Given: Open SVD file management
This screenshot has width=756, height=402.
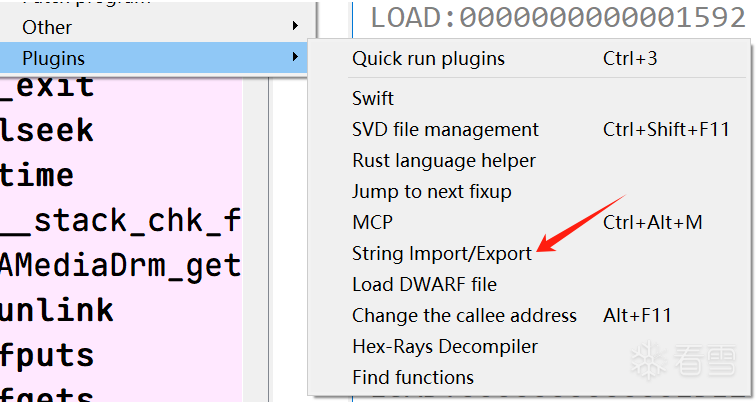Looking at the screenshot, I should pos(445,129).
